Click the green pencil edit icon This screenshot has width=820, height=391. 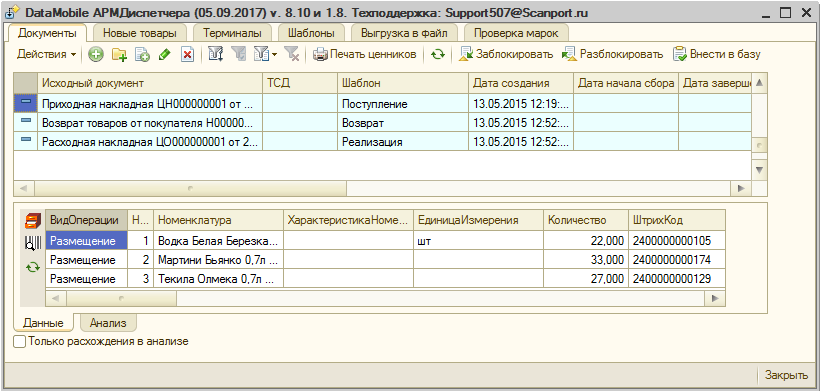coord(165,54)
